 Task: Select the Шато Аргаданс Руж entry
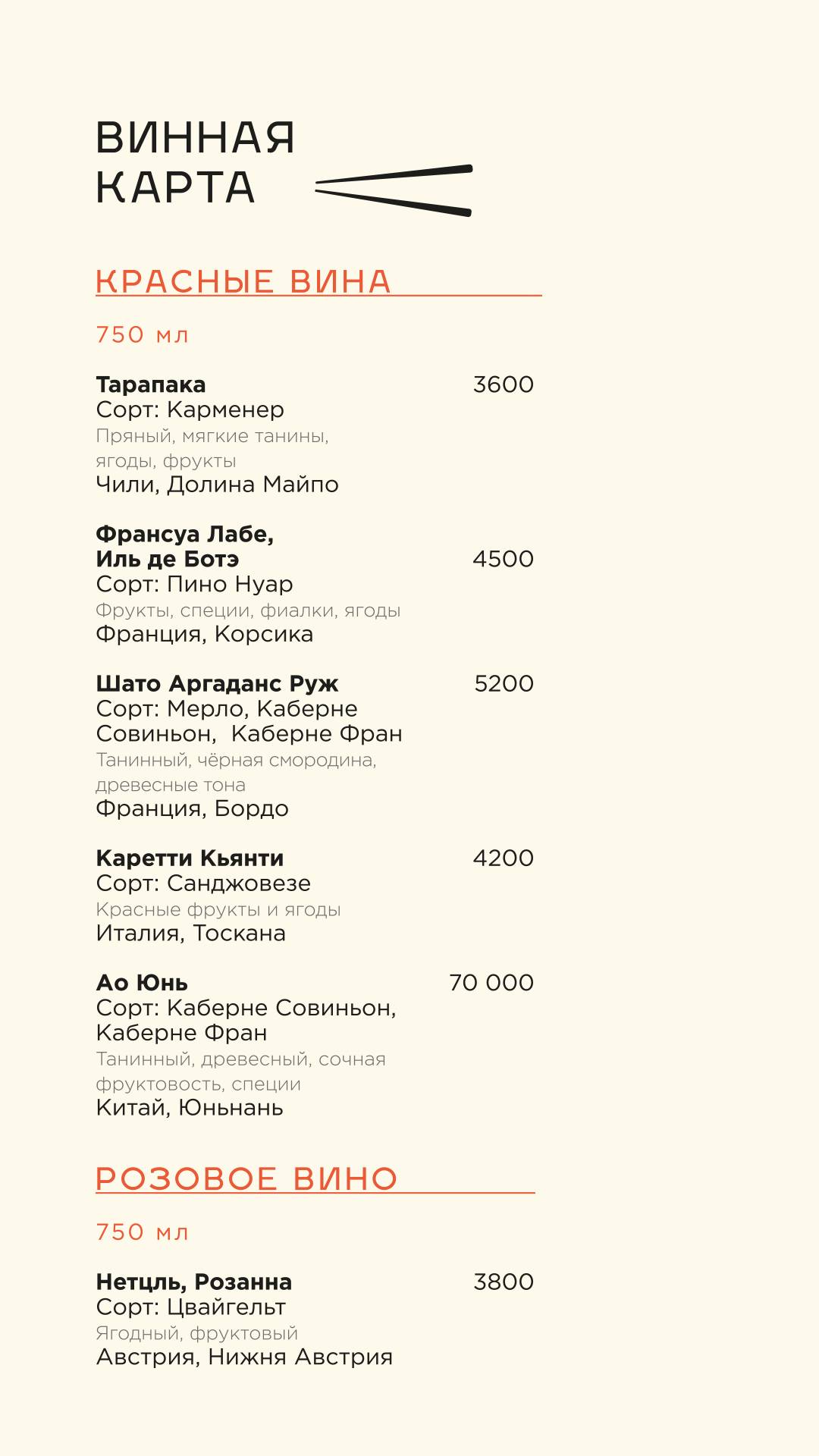[217, 684]
